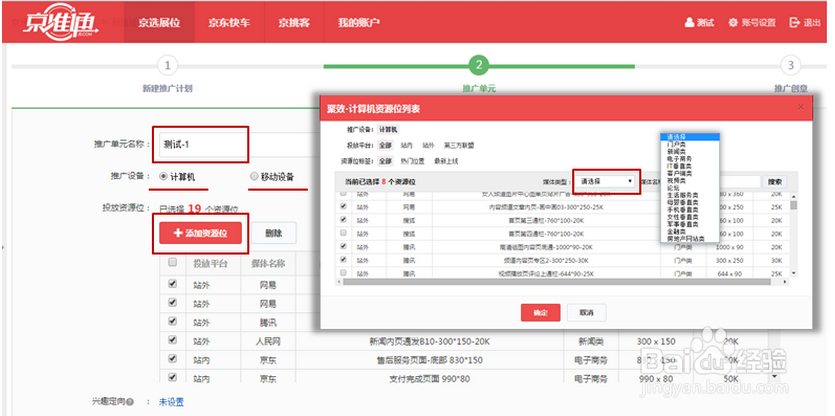
Task: Click the dialog horizontal scroll-right arrow
Action: pyautogui.click(x=786, y=281)
